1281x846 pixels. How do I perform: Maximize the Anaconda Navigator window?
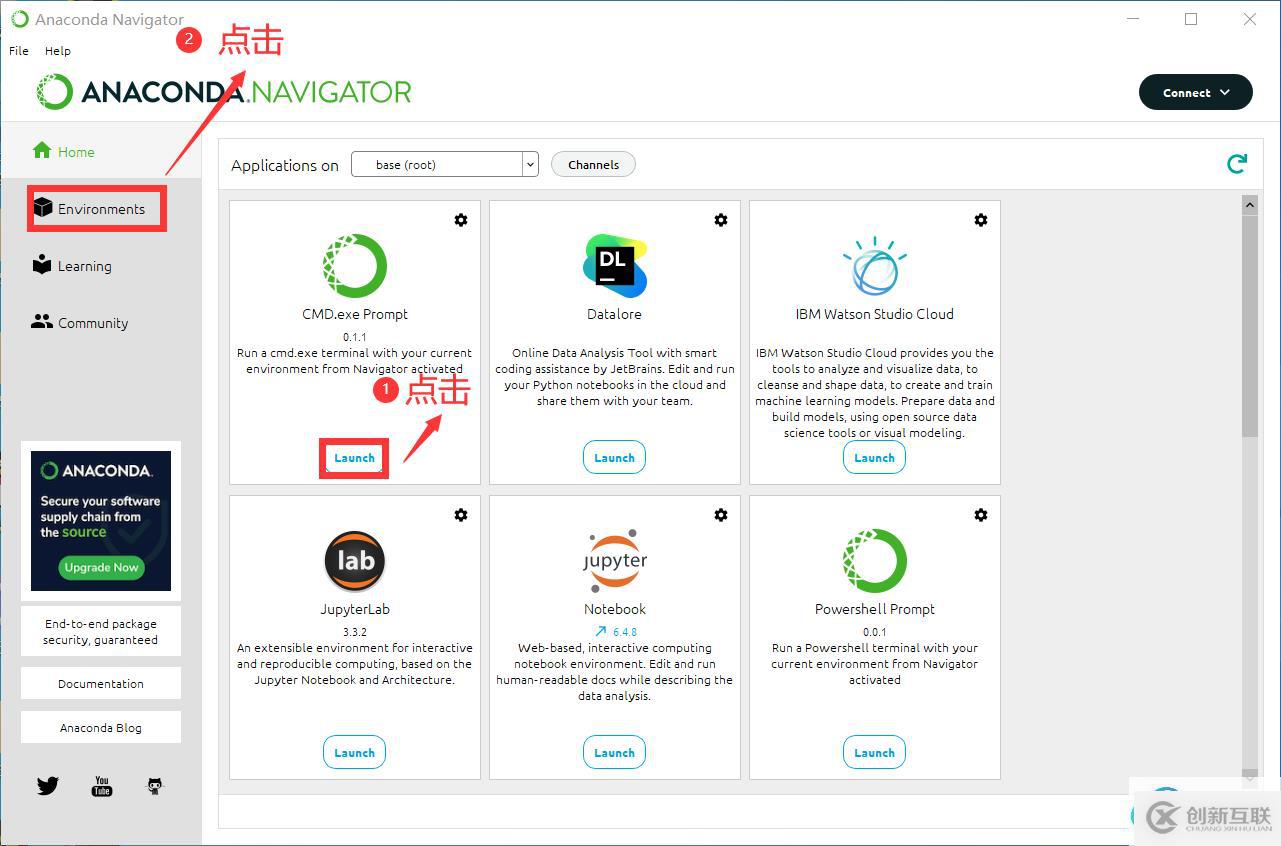pyautogui.click(x=1191, y=19)
